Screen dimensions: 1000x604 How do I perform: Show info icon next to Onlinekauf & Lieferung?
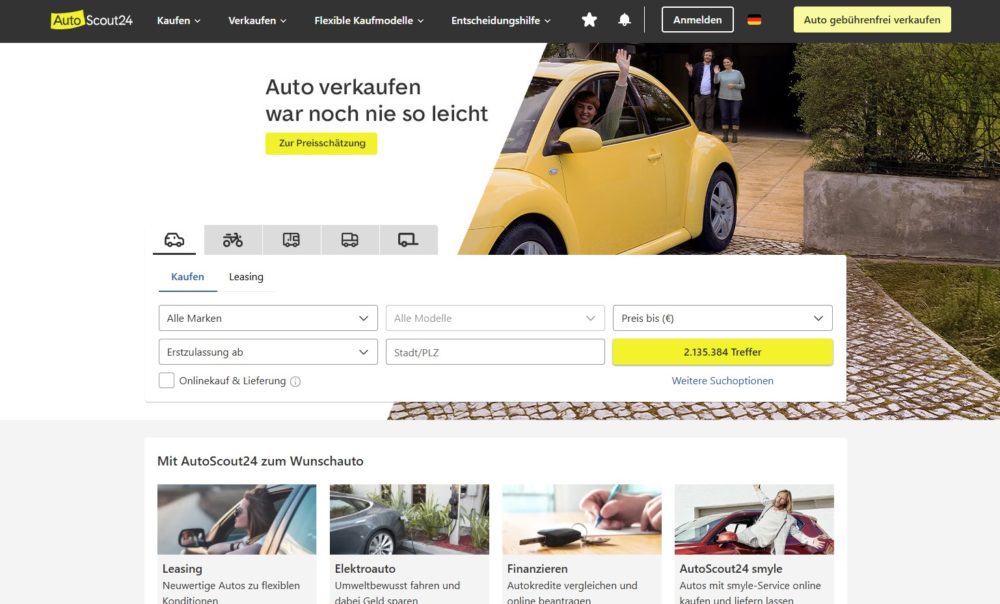pyautogui.click(x=295, y=381)
